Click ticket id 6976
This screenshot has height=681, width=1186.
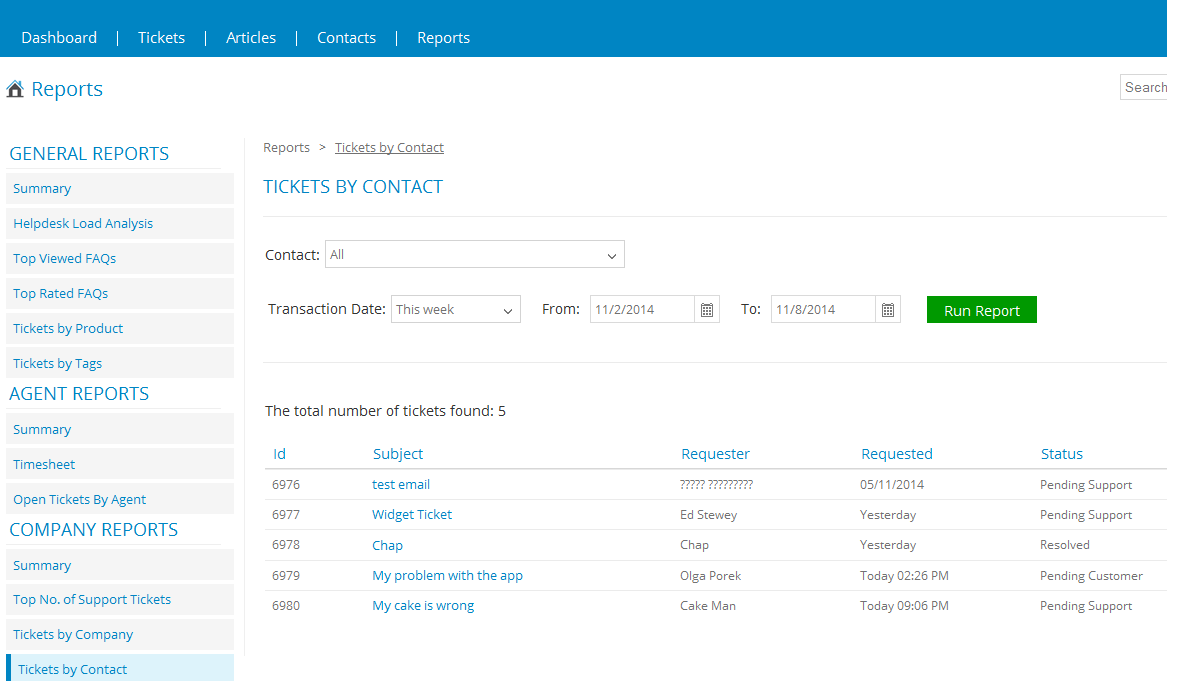pos(286,484)
